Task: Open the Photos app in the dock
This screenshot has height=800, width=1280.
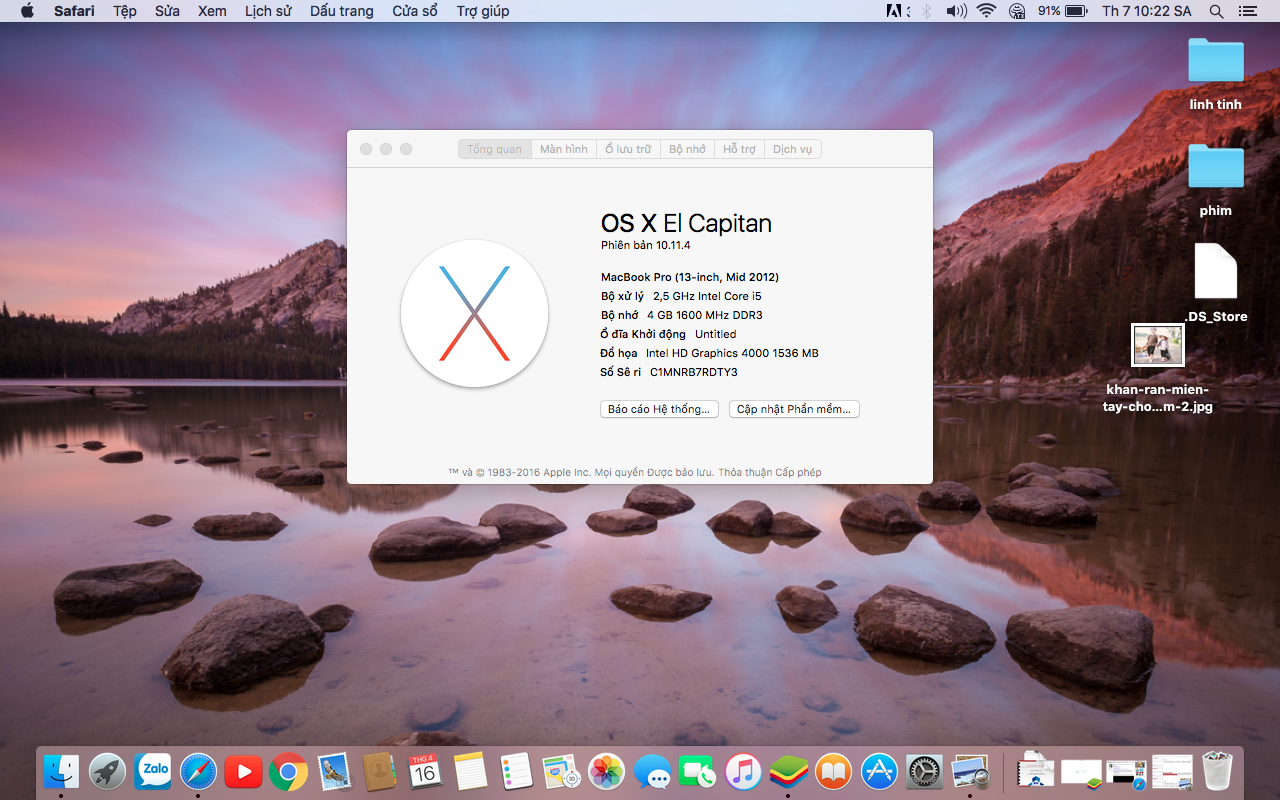Action: point(606,771)
